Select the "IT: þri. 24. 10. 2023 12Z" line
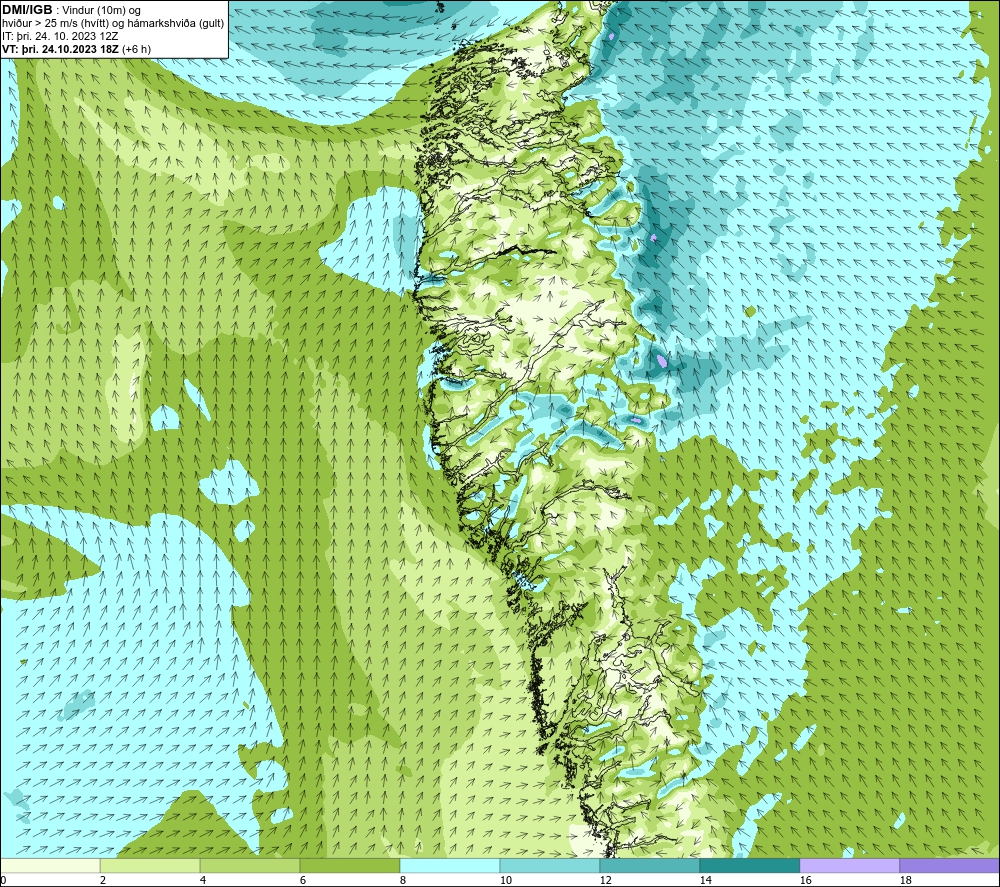The height and width of the screenshot is (887, 1000). [x=60, y=36]
